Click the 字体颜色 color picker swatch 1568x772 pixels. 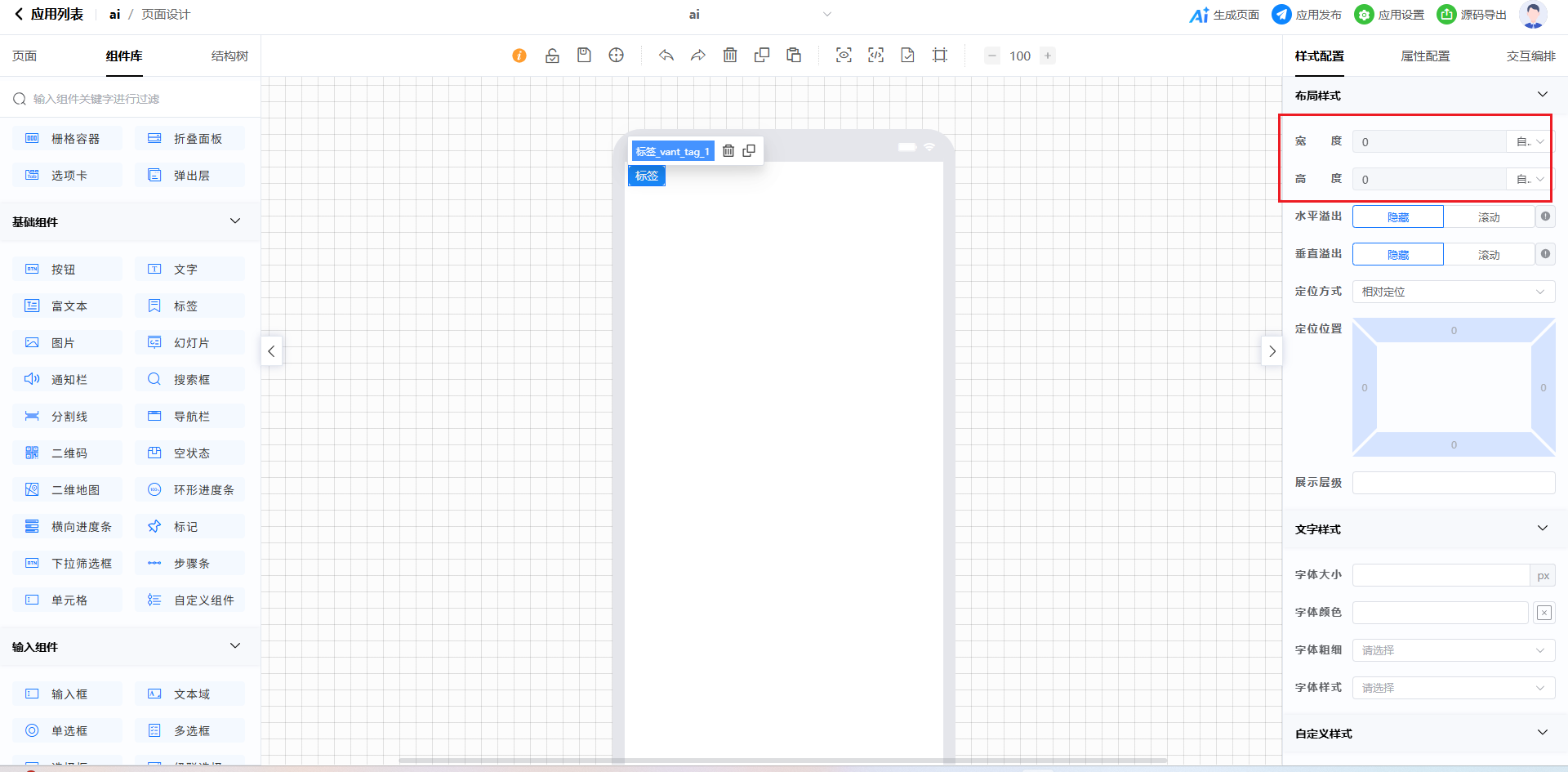(x=1543, y=613)
